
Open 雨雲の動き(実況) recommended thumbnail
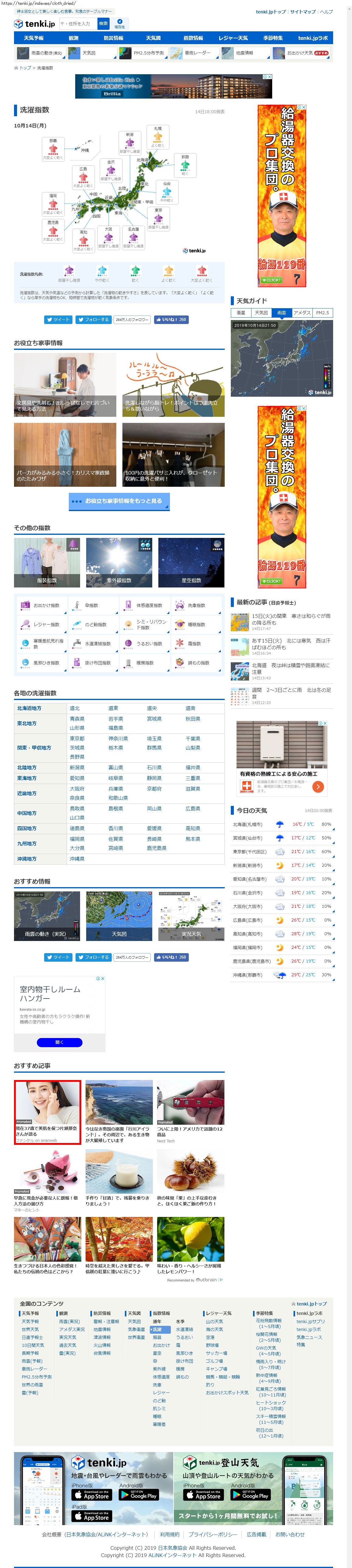[47, 917]
